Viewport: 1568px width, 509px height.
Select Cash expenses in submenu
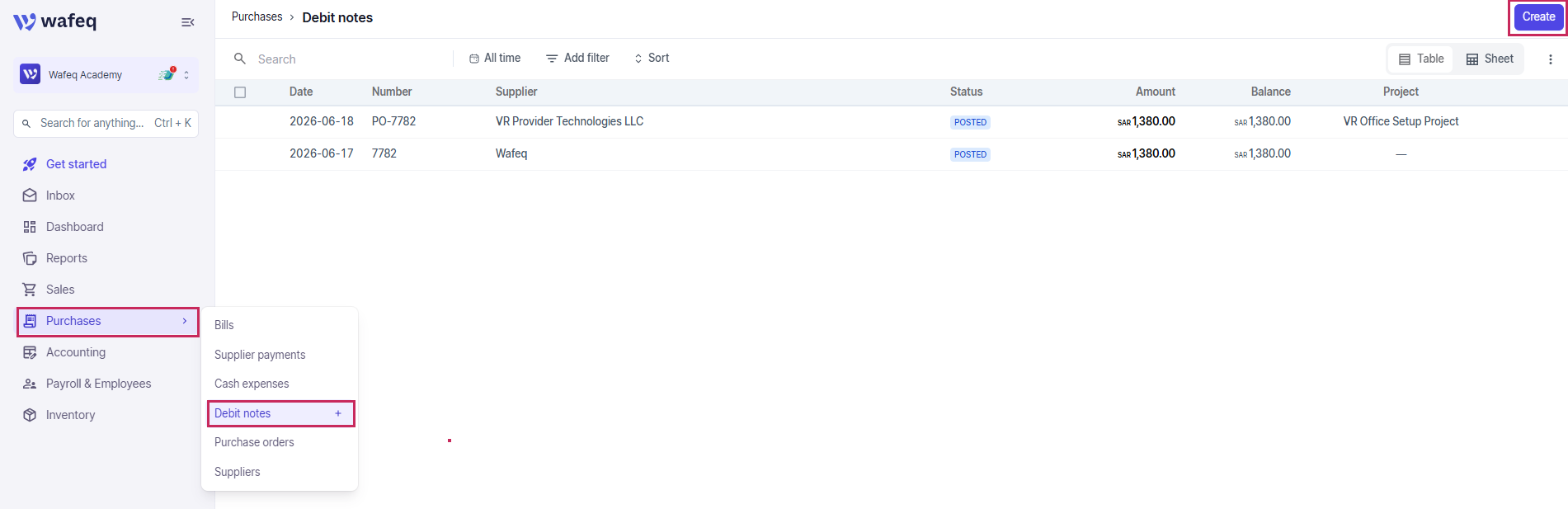pyautogui.click(x=252, y=384)
